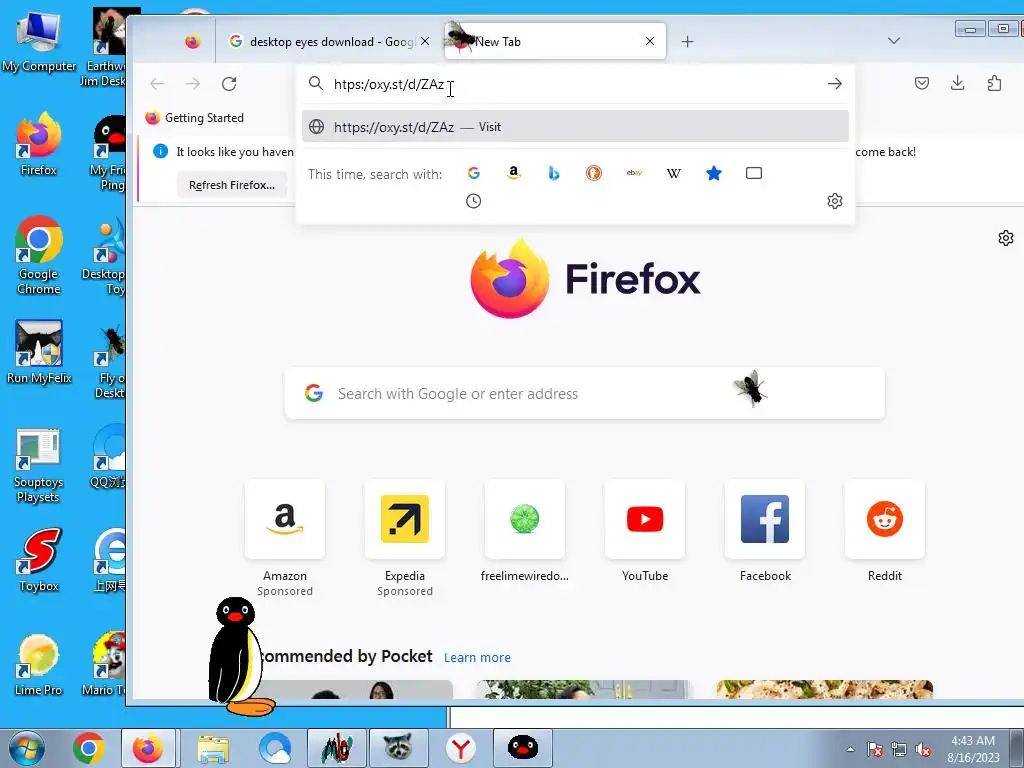Open the Downloads toolbar icon
The width and height of the screenshot is (1024, 768).
tap(957, 83)
